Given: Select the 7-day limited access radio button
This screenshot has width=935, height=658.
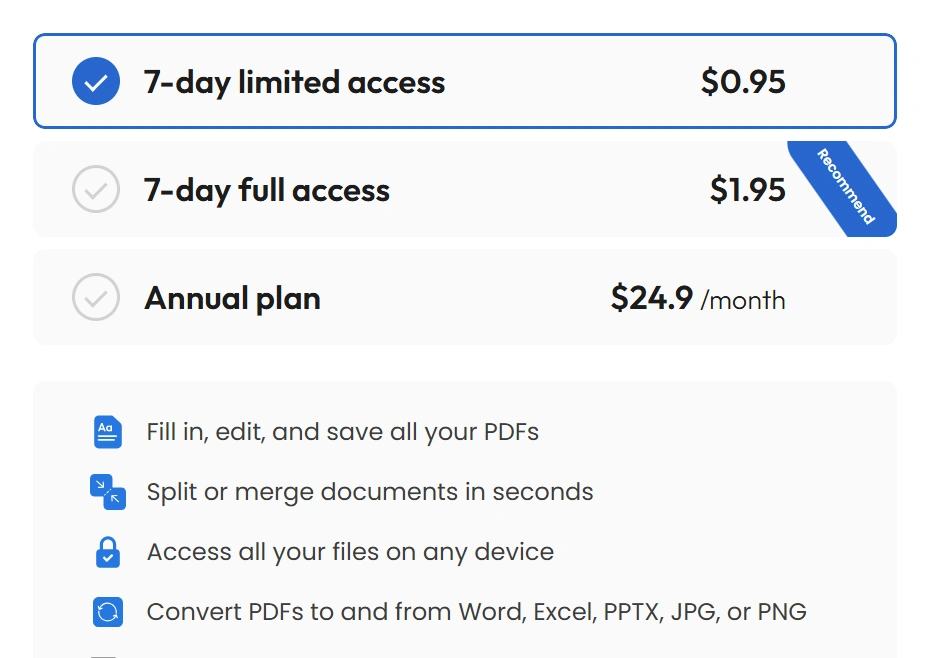Looking at the screenshot, I should coord(96,82).
